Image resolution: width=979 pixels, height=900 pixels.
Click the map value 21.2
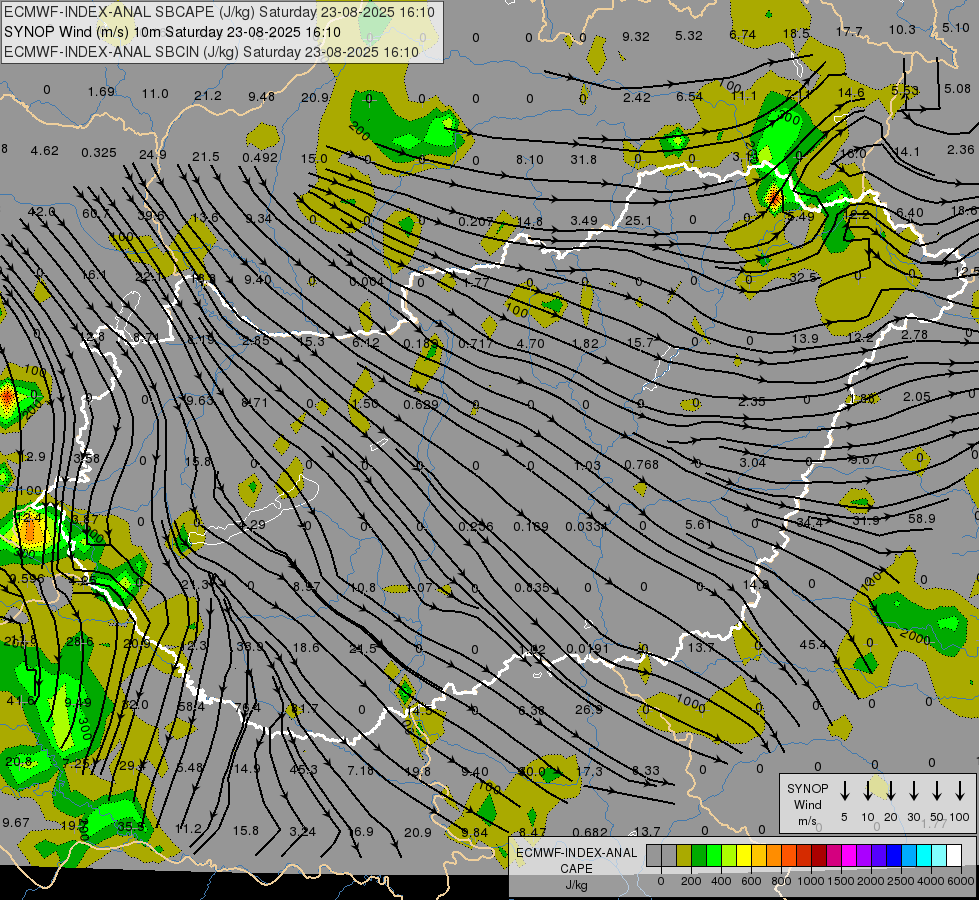[x=208, y=96]
